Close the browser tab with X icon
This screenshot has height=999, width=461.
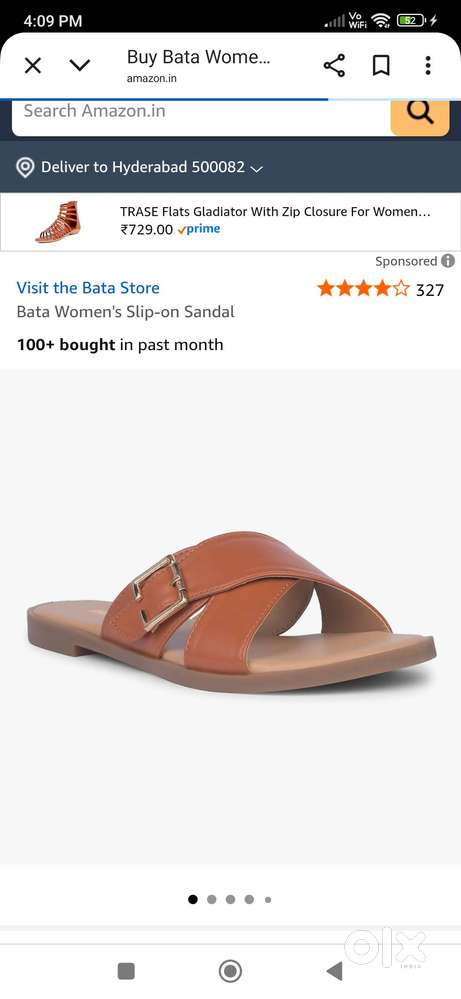tap(32, 65)
